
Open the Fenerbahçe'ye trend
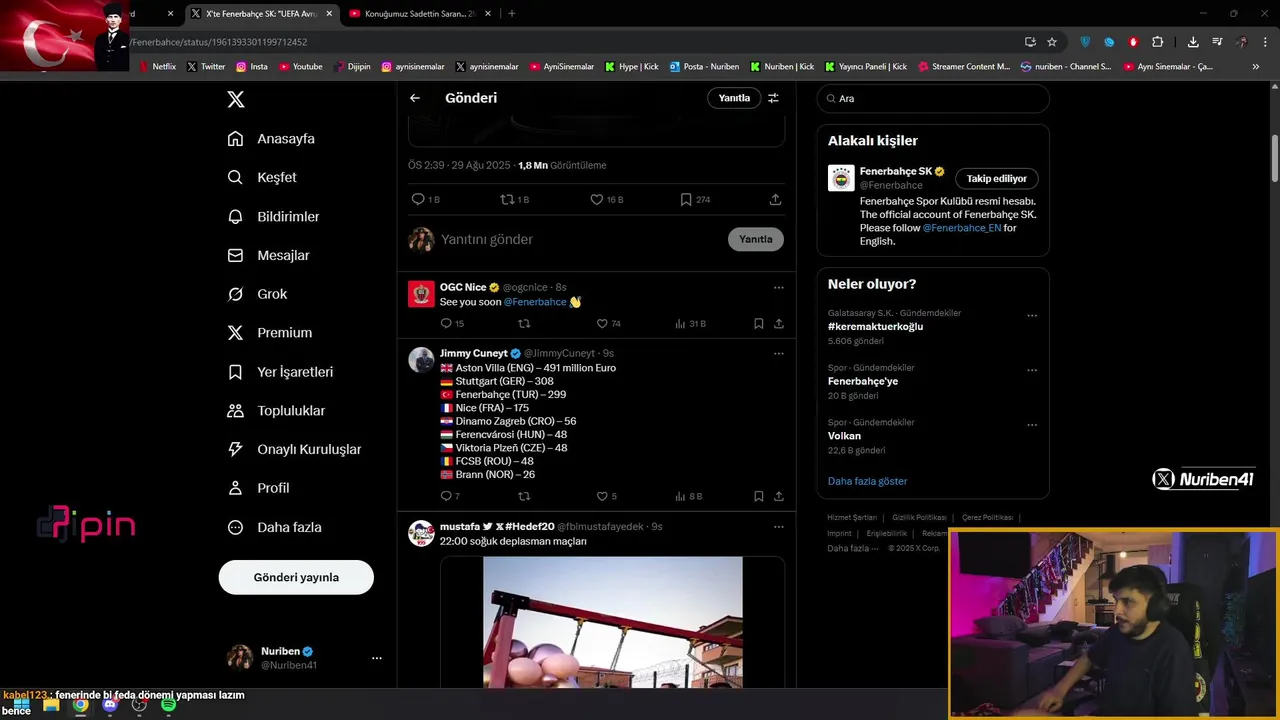point(863,381)
